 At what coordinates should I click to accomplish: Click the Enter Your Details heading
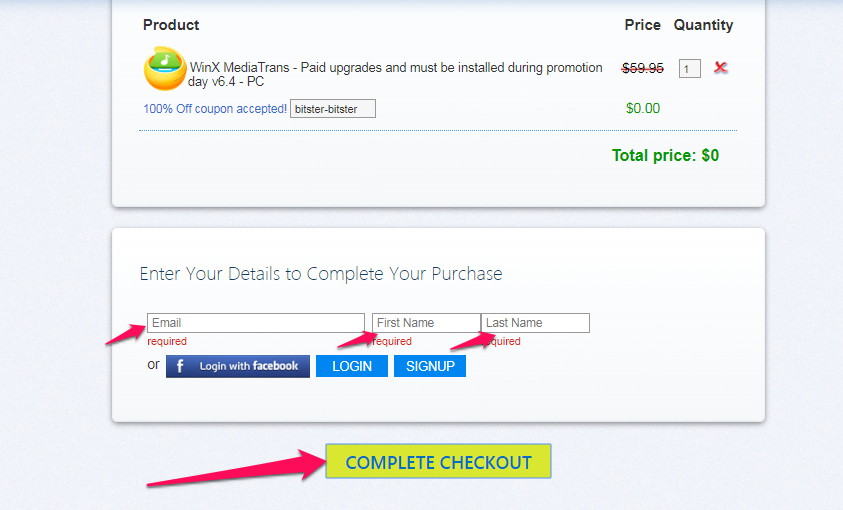[x=321, y=274]
